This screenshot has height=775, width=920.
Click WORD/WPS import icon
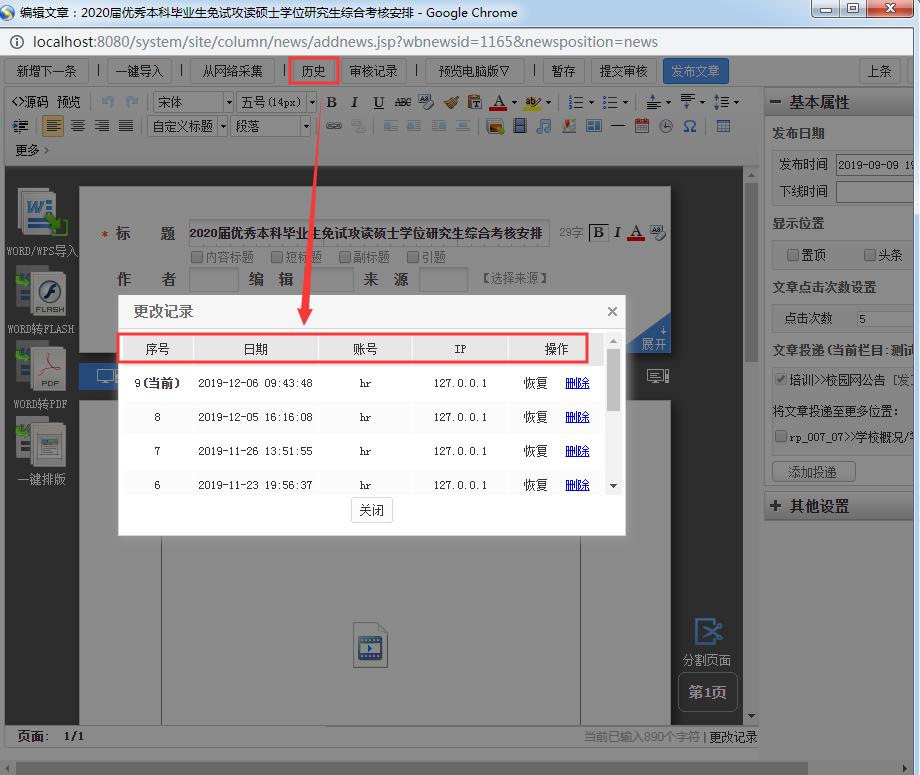click(x=42, y=212)
